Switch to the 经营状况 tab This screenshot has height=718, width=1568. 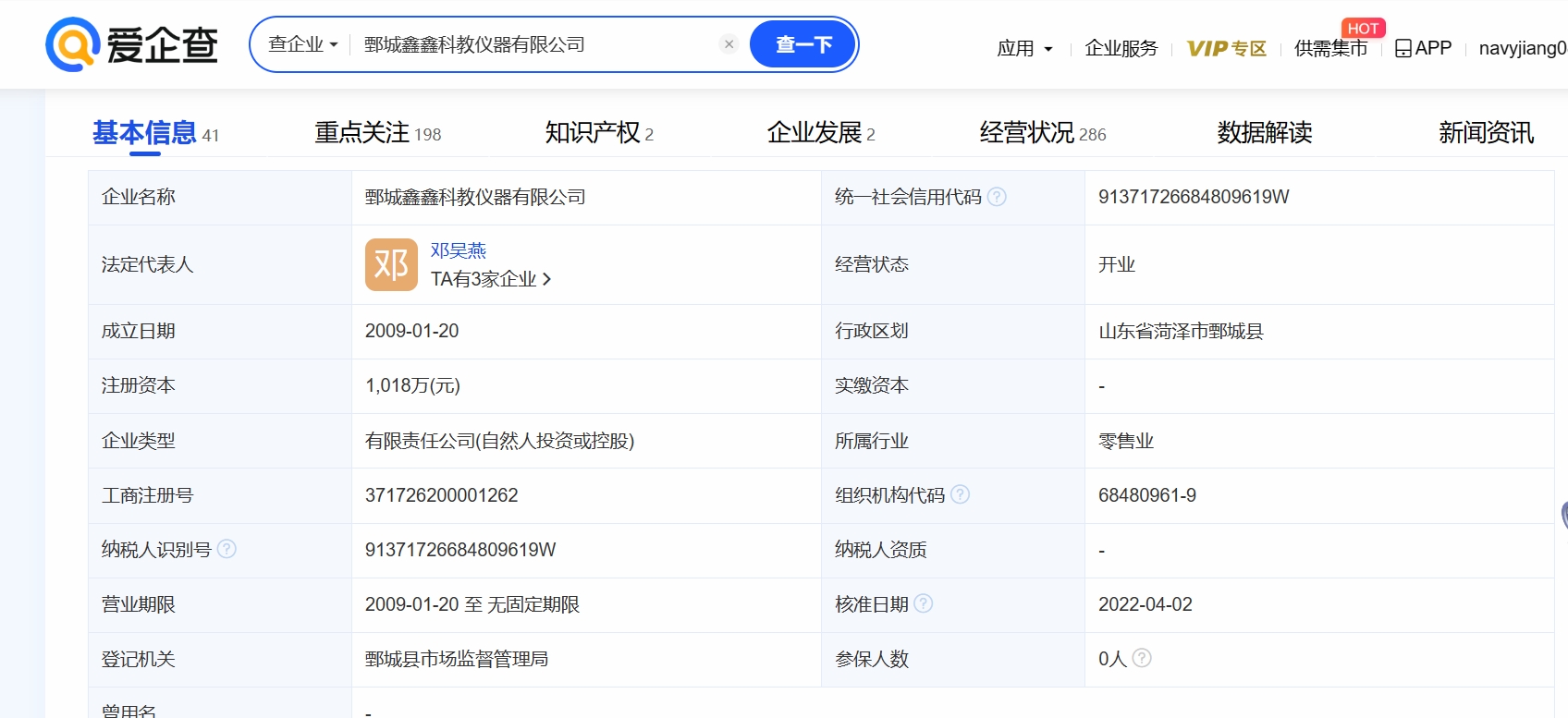click(1043, 133)
